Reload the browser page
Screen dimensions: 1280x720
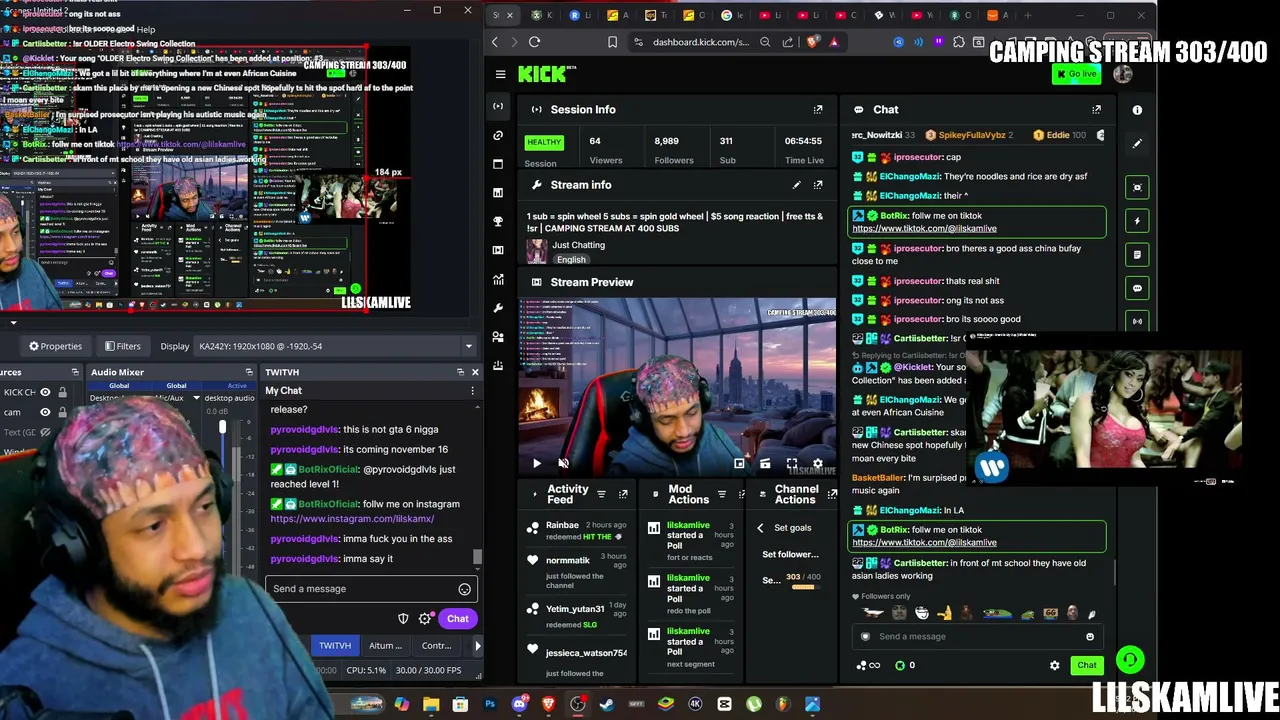pyautogui.click(x=534, y=42)
